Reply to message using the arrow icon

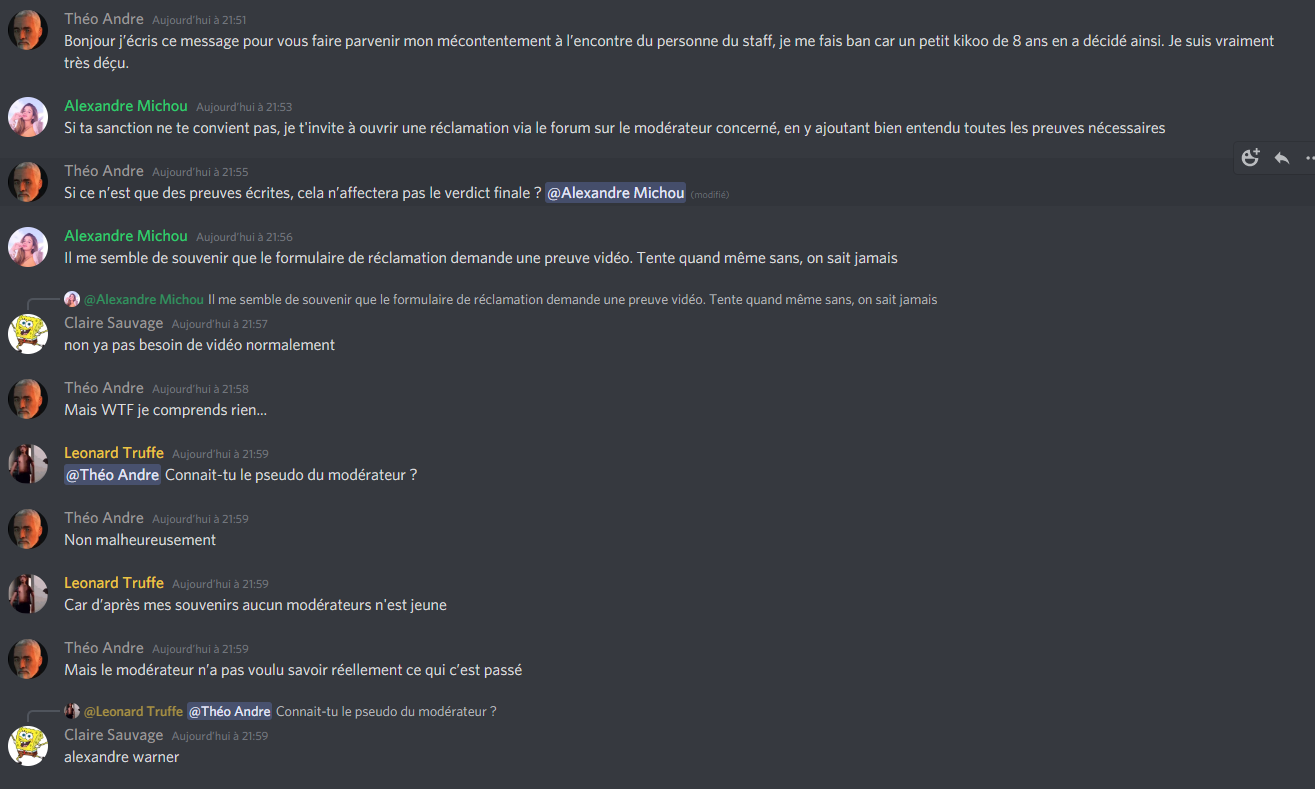pos(1282,158)
